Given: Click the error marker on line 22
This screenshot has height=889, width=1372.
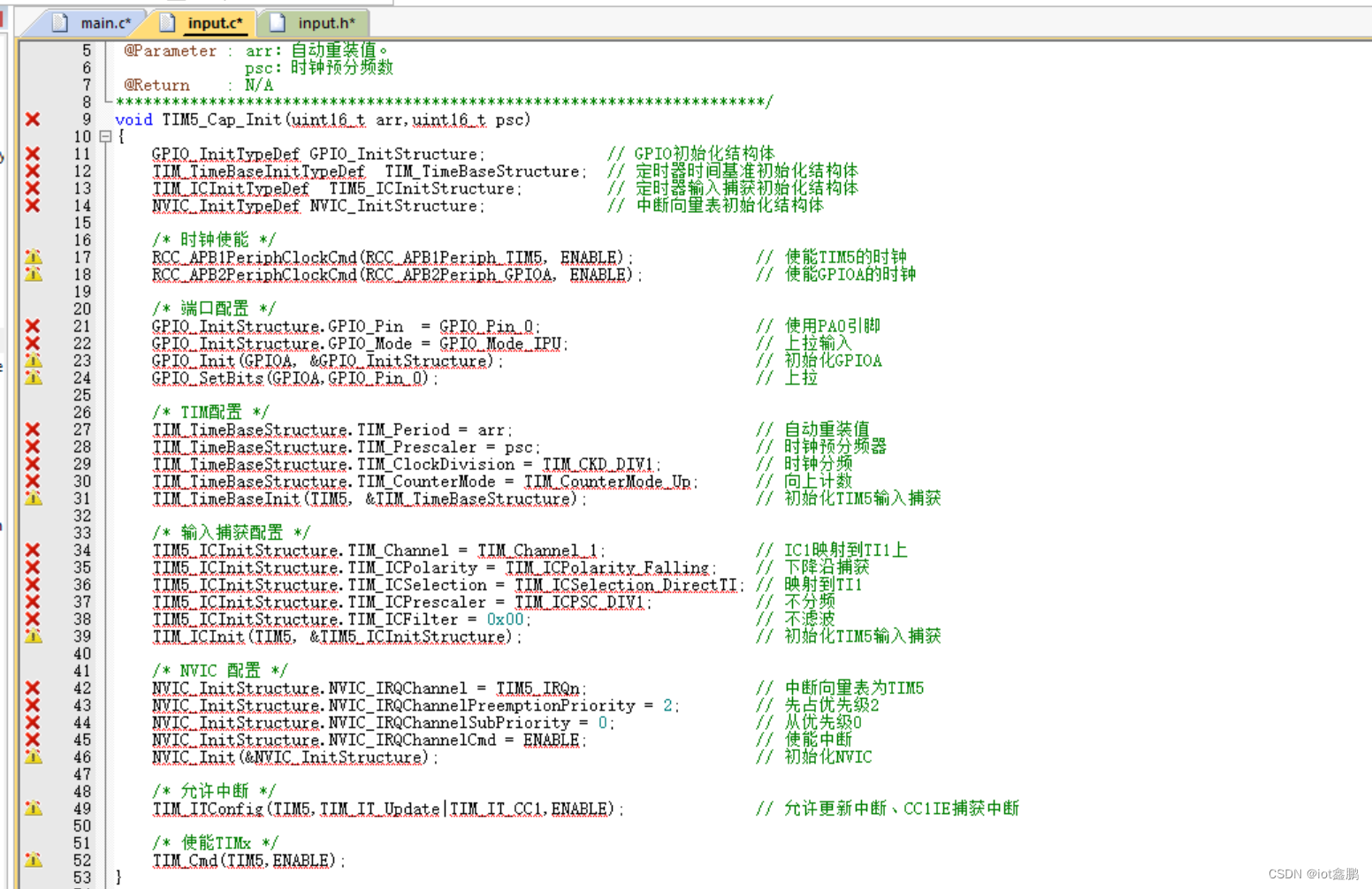Looking at the screenshot, I should 33,344.
